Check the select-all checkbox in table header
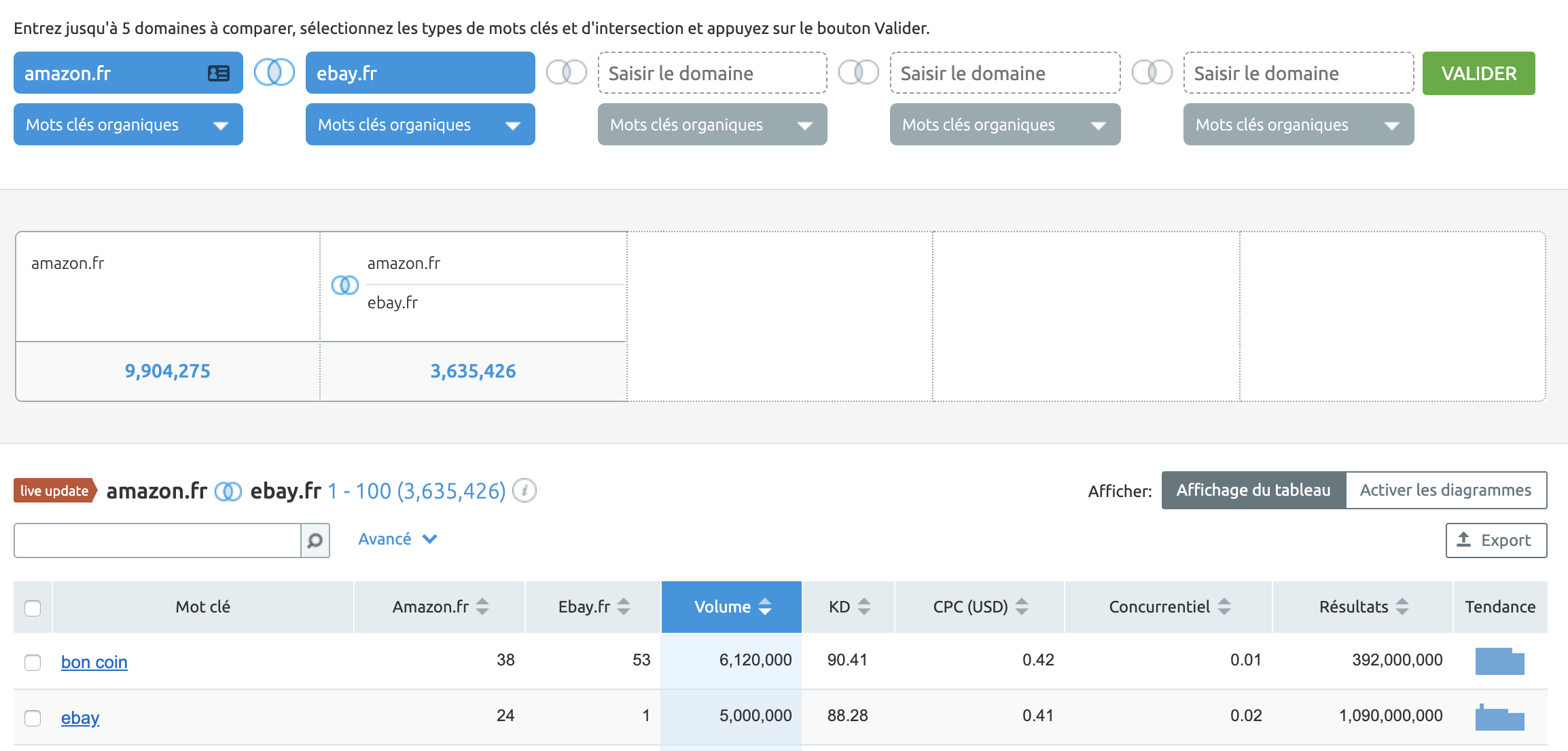Screen dimensions: 1568x751 pyautogui.click(x=33, y=608)
